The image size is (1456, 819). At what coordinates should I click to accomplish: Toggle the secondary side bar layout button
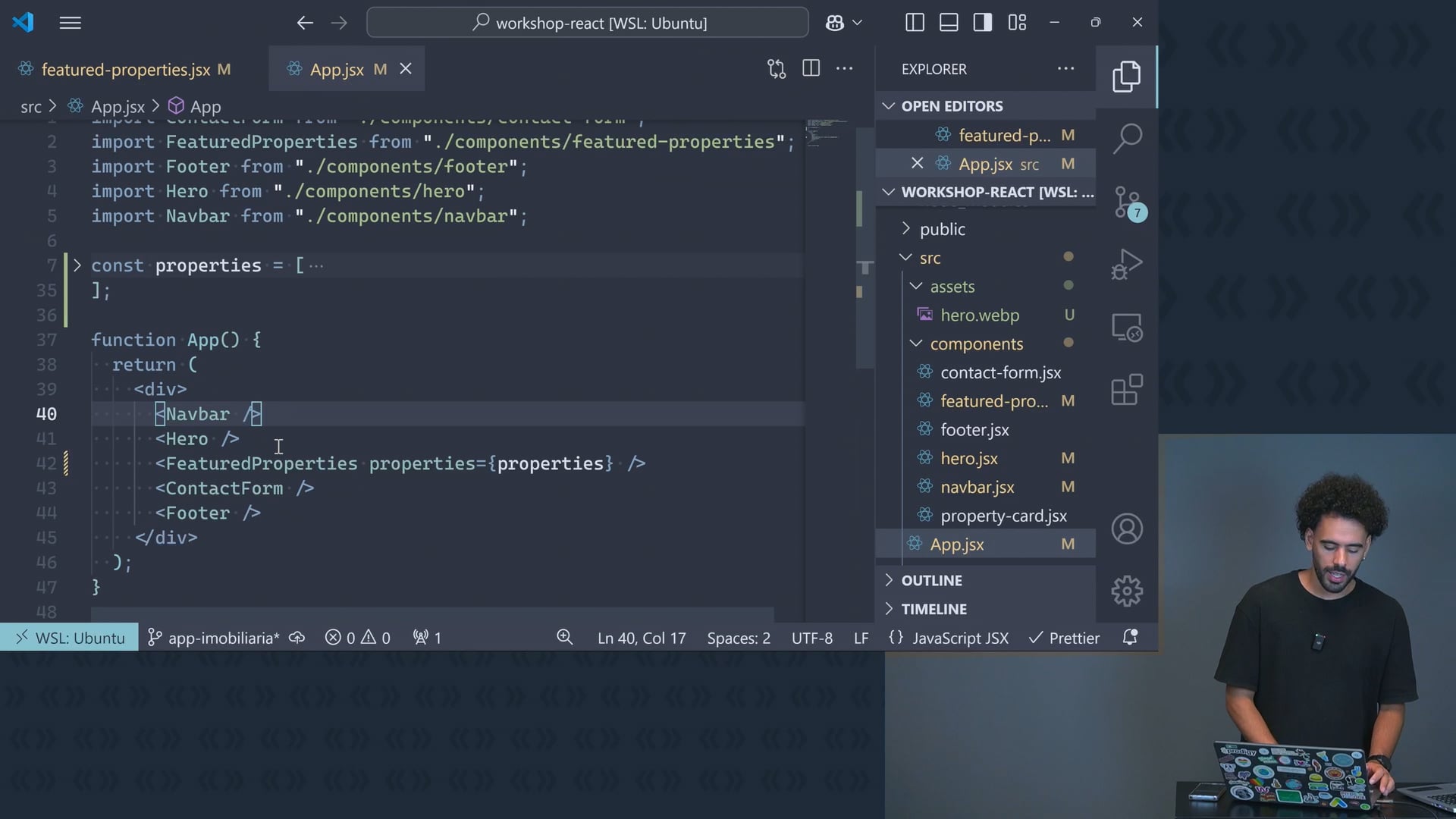(983, 23)
